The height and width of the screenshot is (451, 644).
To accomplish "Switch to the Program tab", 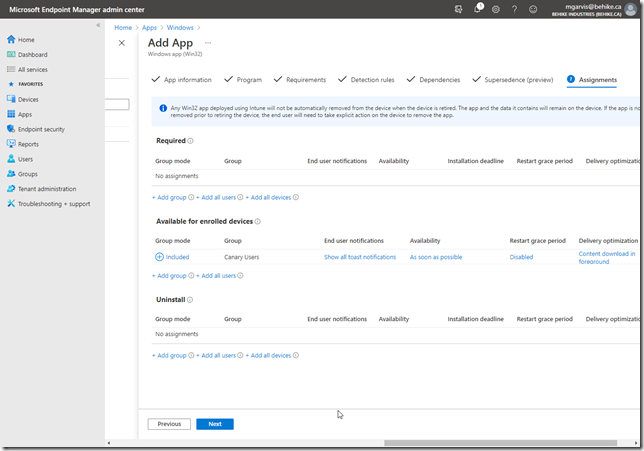I will pyautogui.click(x=249, y=79).
